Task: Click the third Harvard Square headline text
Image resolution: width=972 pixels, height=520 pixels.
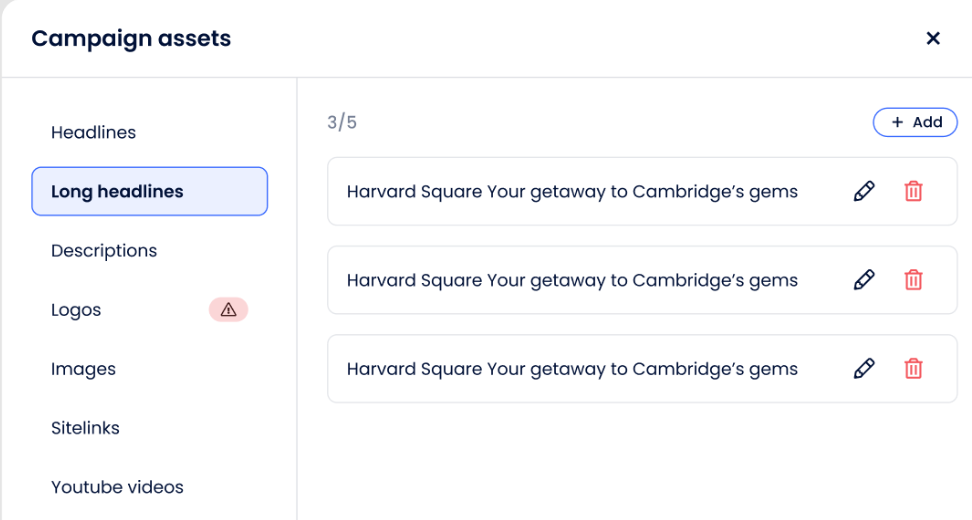Action: point(572,369)
